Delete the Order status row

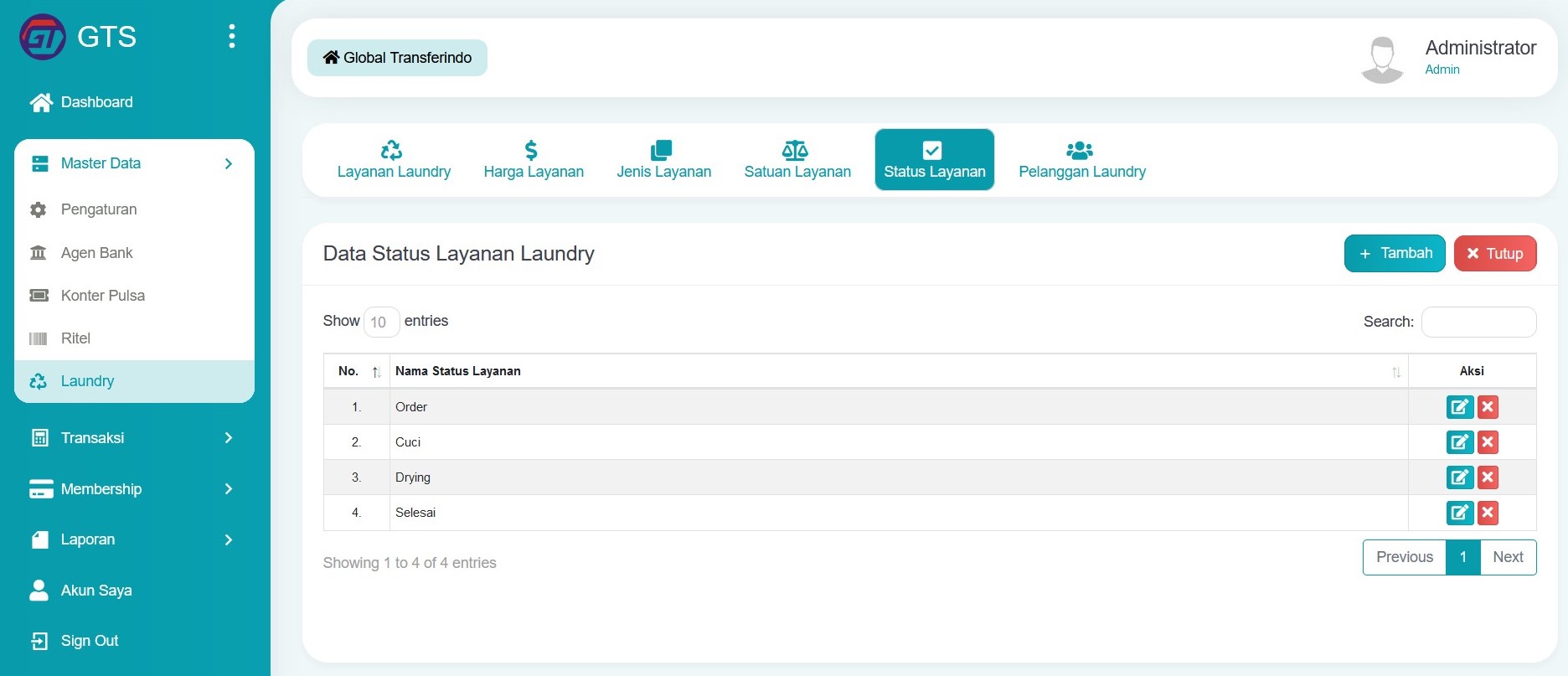coord(1488,407)
